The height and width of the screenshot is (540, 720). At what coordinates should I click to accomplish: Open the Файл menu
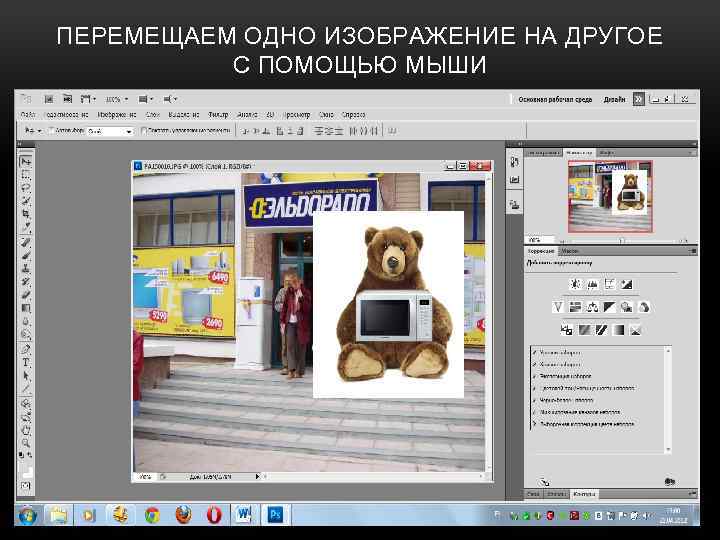point(28,115)
